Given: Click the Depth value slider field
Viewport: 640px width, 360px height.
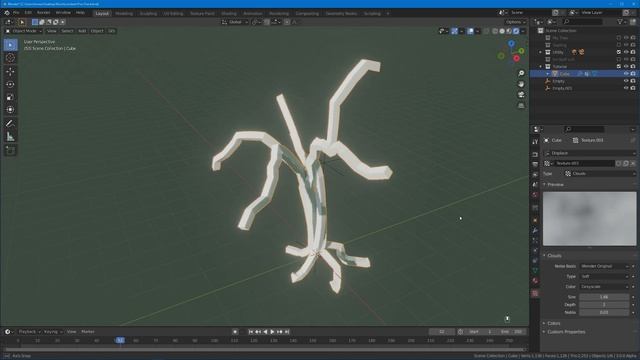Looking at the screenshot, I should tap(604, 305).
